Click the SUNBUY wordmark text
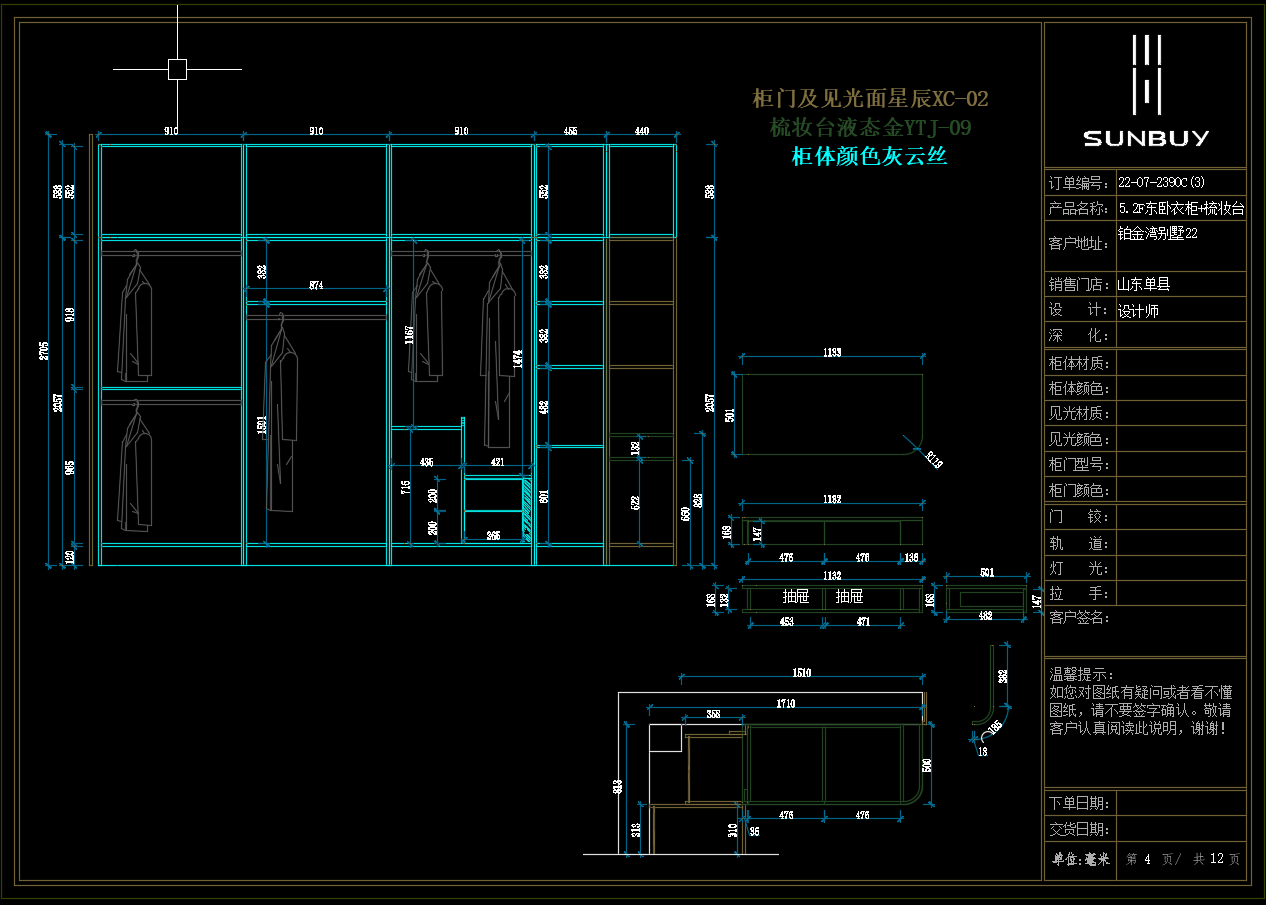This screenshot has height=905, width=1266. (1146, 138)
